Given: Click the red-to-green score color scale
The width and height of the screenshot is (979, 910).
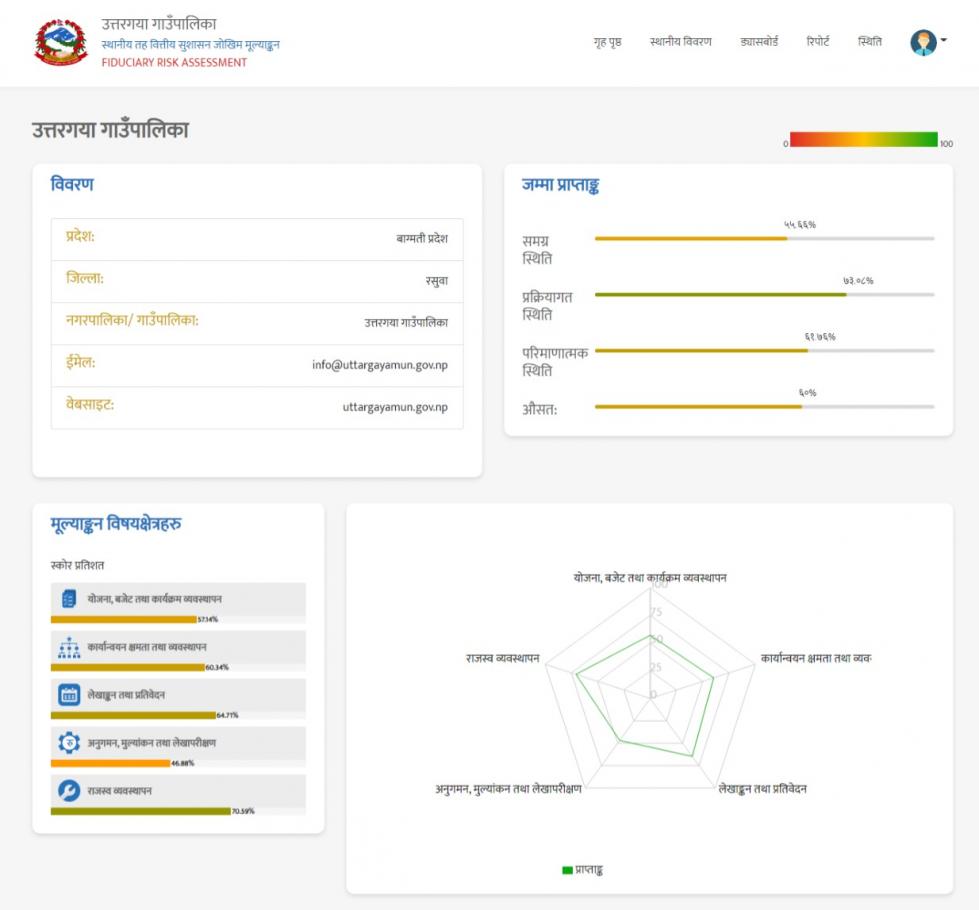Looking at the screenshot, I should click(x=863, y=139).
